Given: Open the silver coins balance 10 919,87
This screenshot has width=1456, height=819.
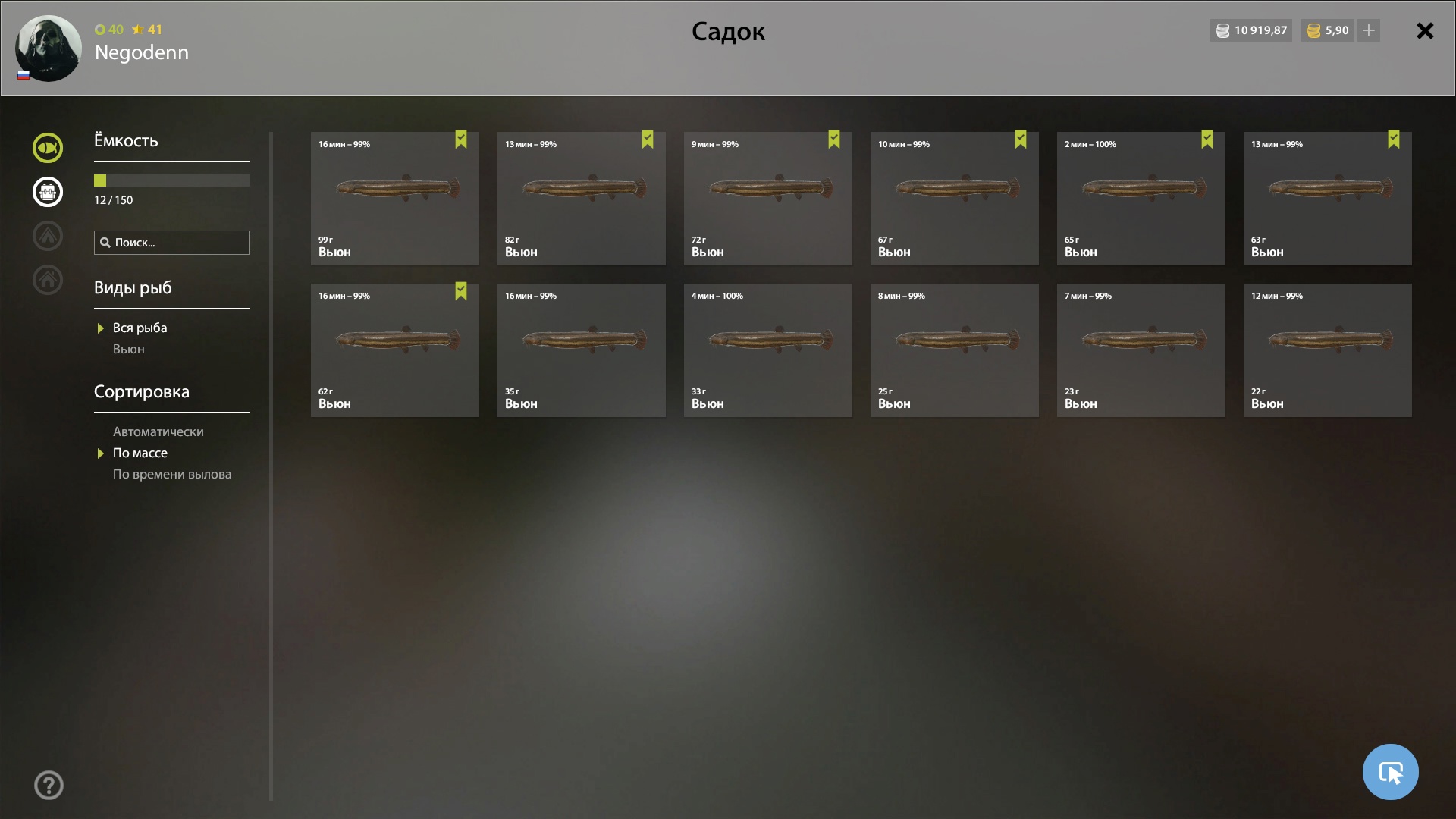Looking at the screenshot, I should (x=1250, y=30).
